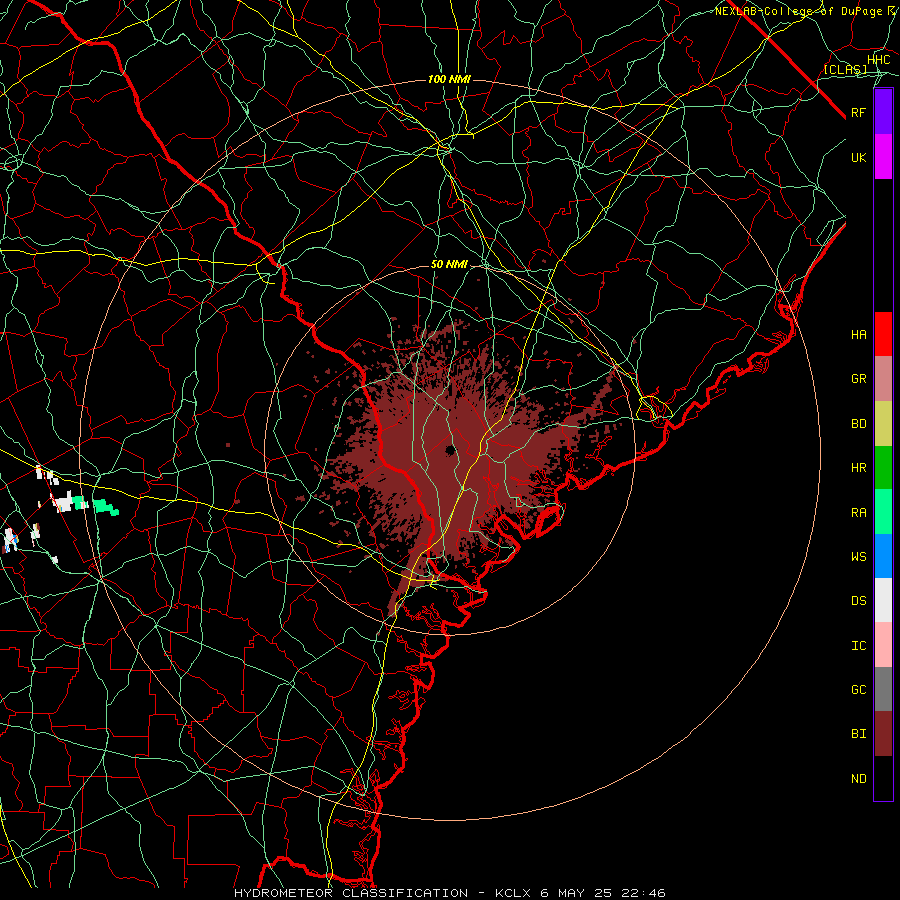The image size is (900, 900).
Task: Click the UK magenta color swatch
Action: click(x=883, y=157)
